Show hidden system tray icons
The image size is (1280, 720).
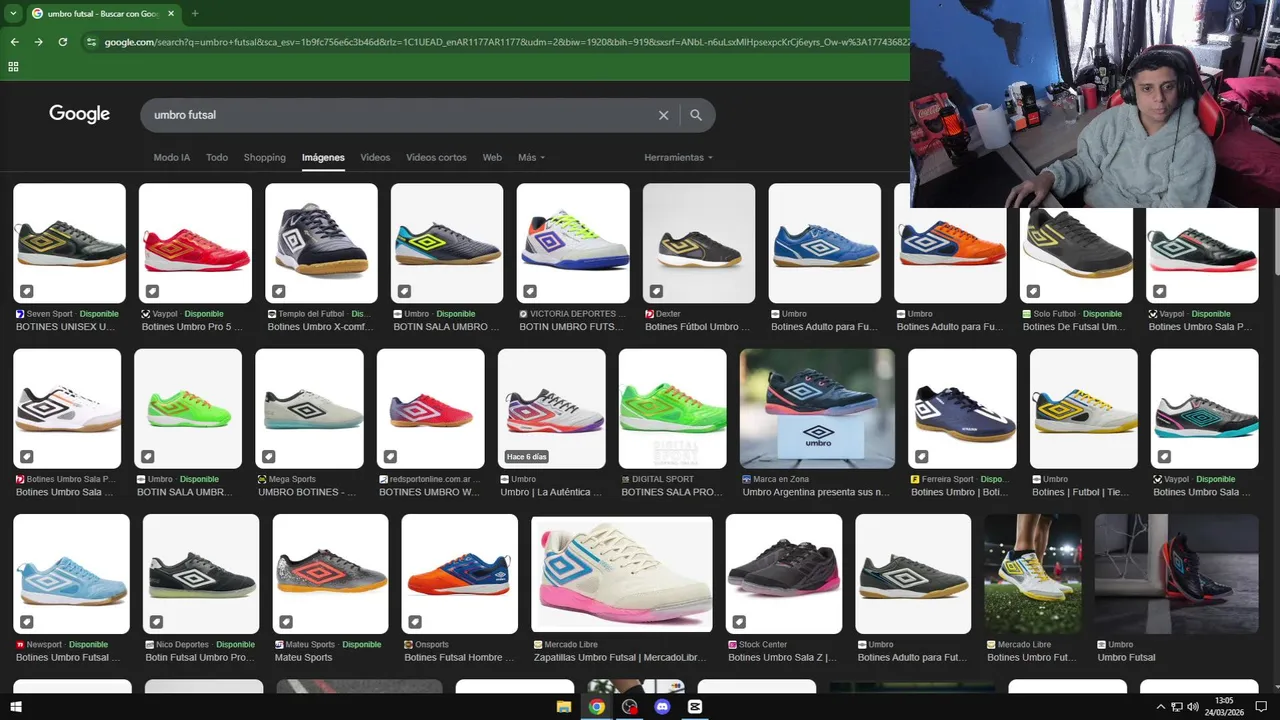tap(1160, 707)
